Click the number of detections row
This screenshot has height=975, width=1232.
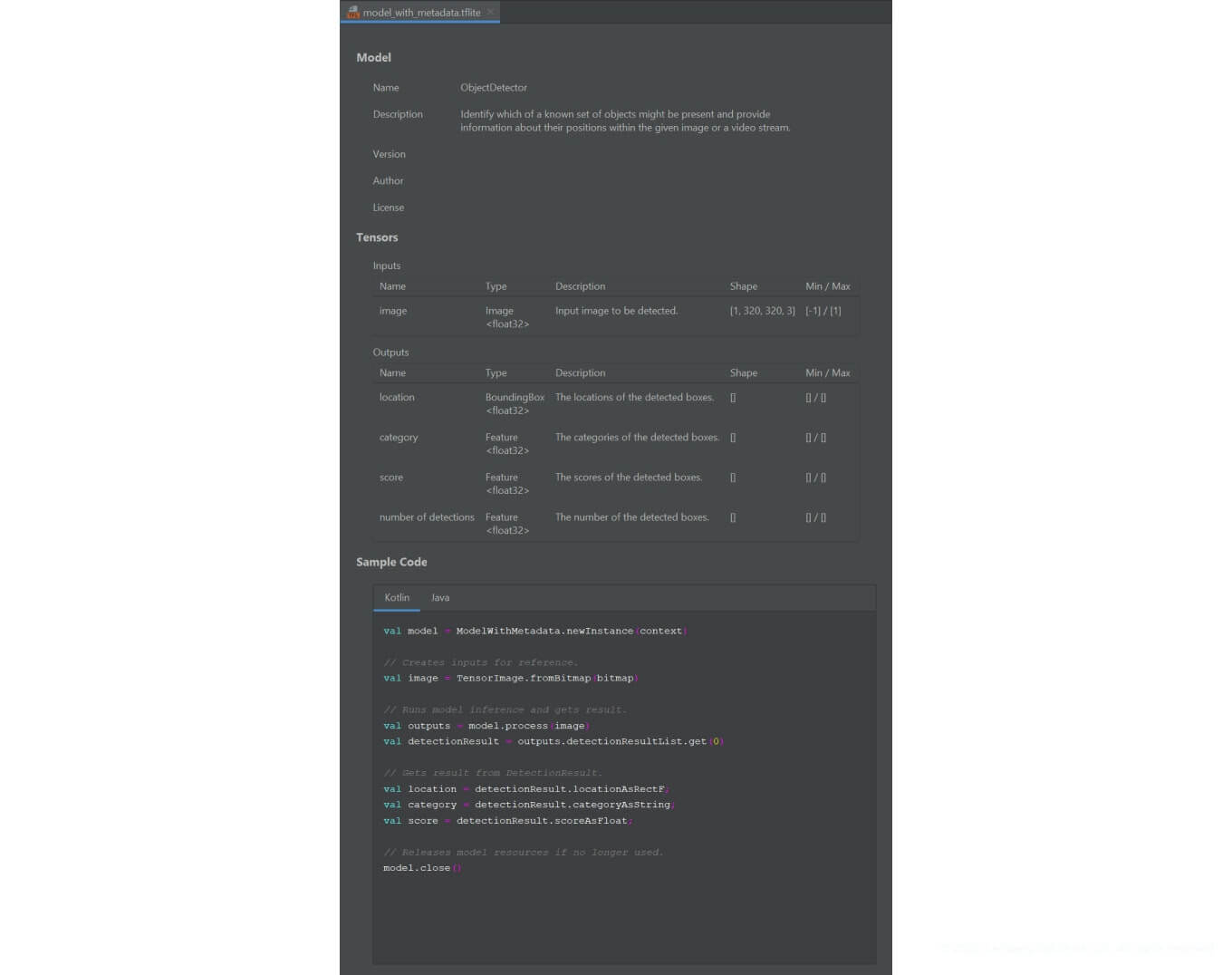[x=616, y=523]
